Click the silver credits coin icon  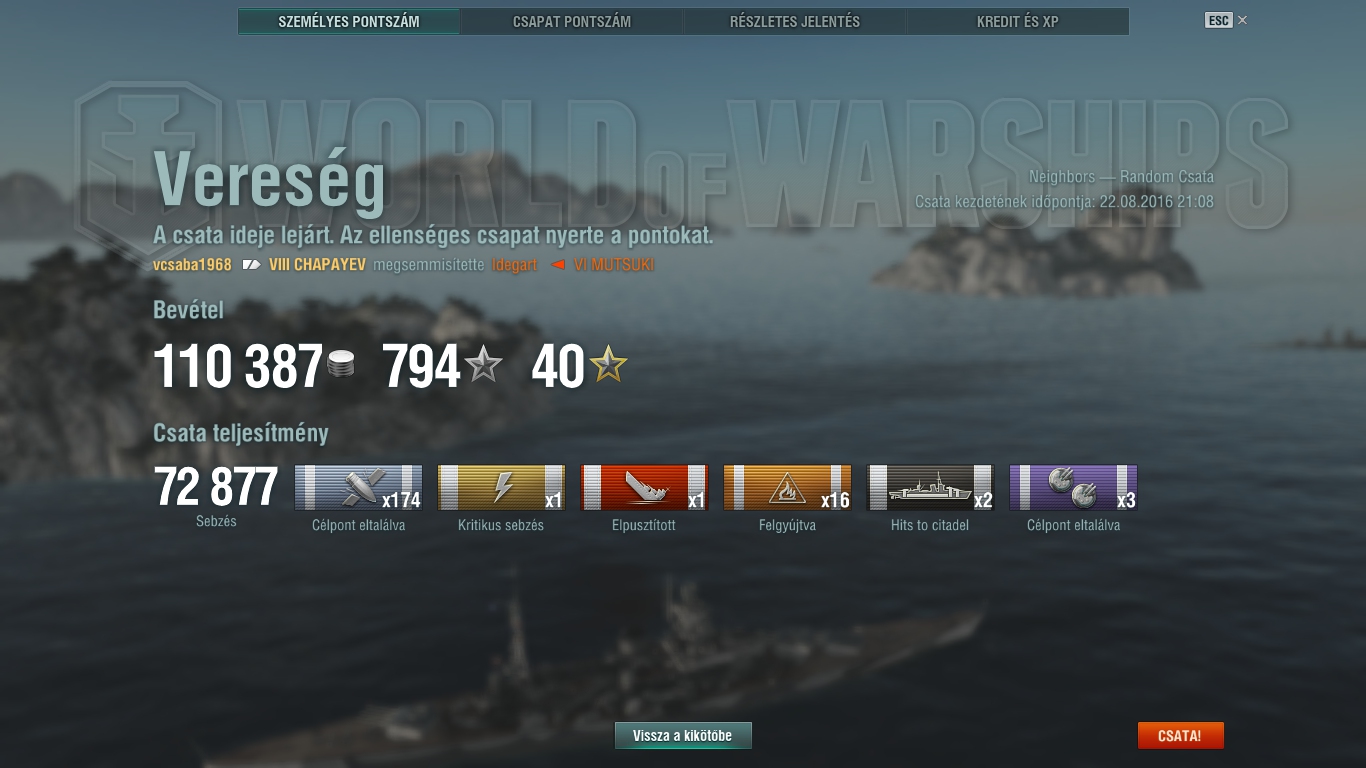coord(341,366)
